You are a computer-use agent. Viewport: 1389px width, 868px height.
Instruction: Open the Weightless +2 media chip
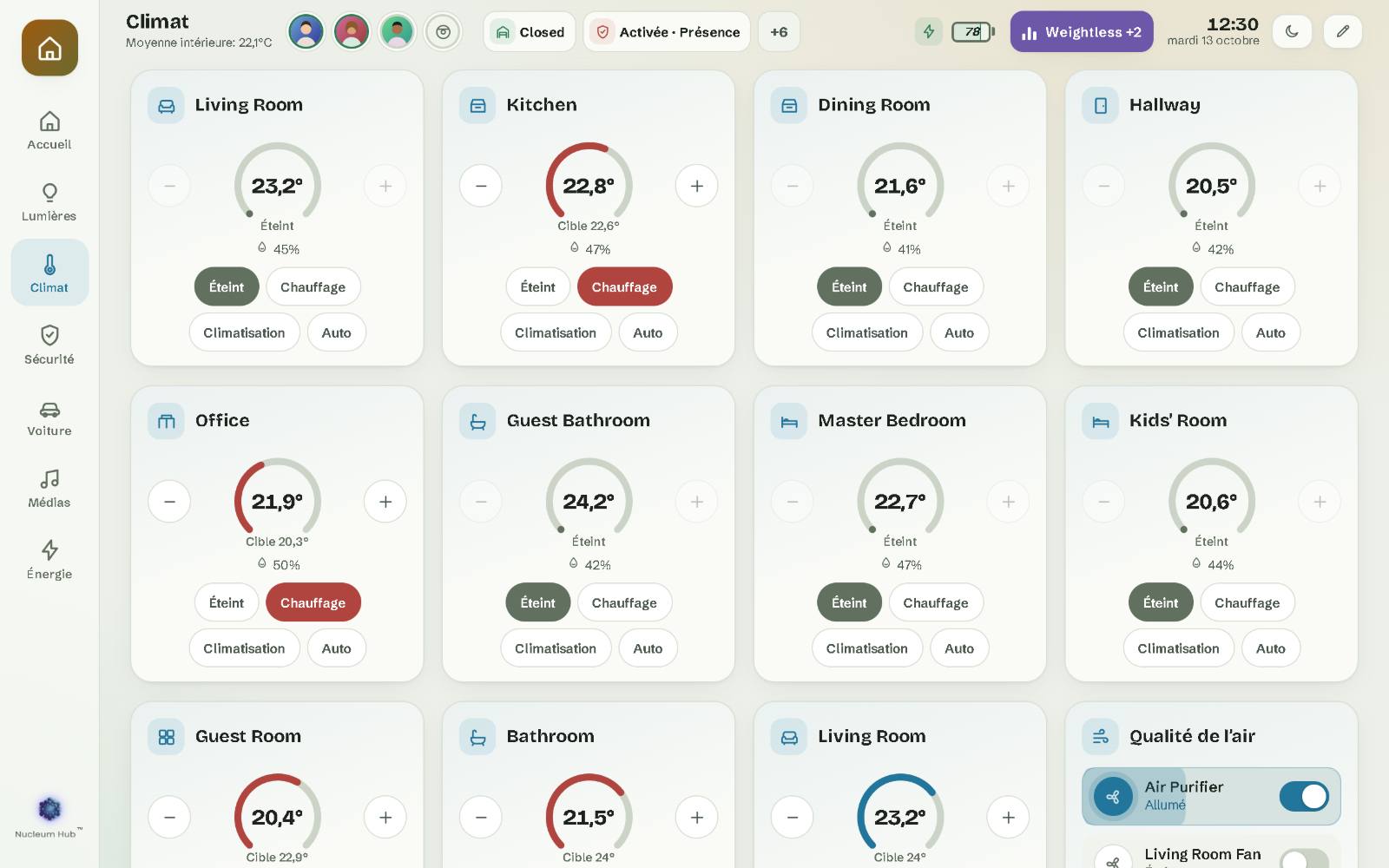pos(1082,32)
